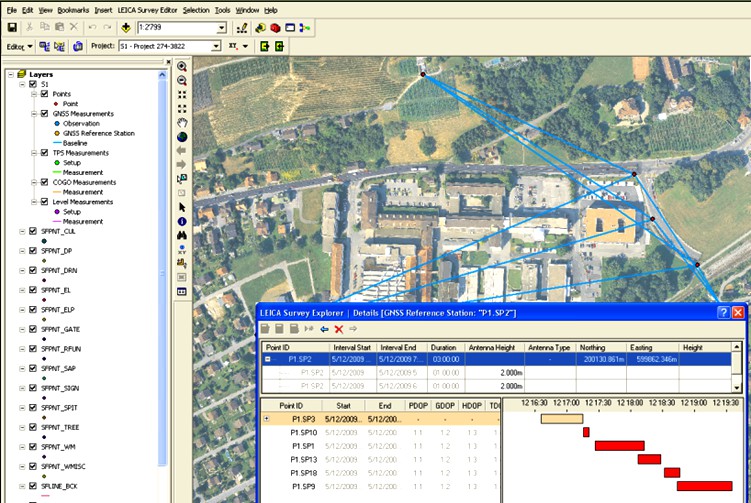Image resolution: width=751 pixels, height=503 pixels.
Task: Click the Full Extent globe icon
Action: [x=182, y=137]
